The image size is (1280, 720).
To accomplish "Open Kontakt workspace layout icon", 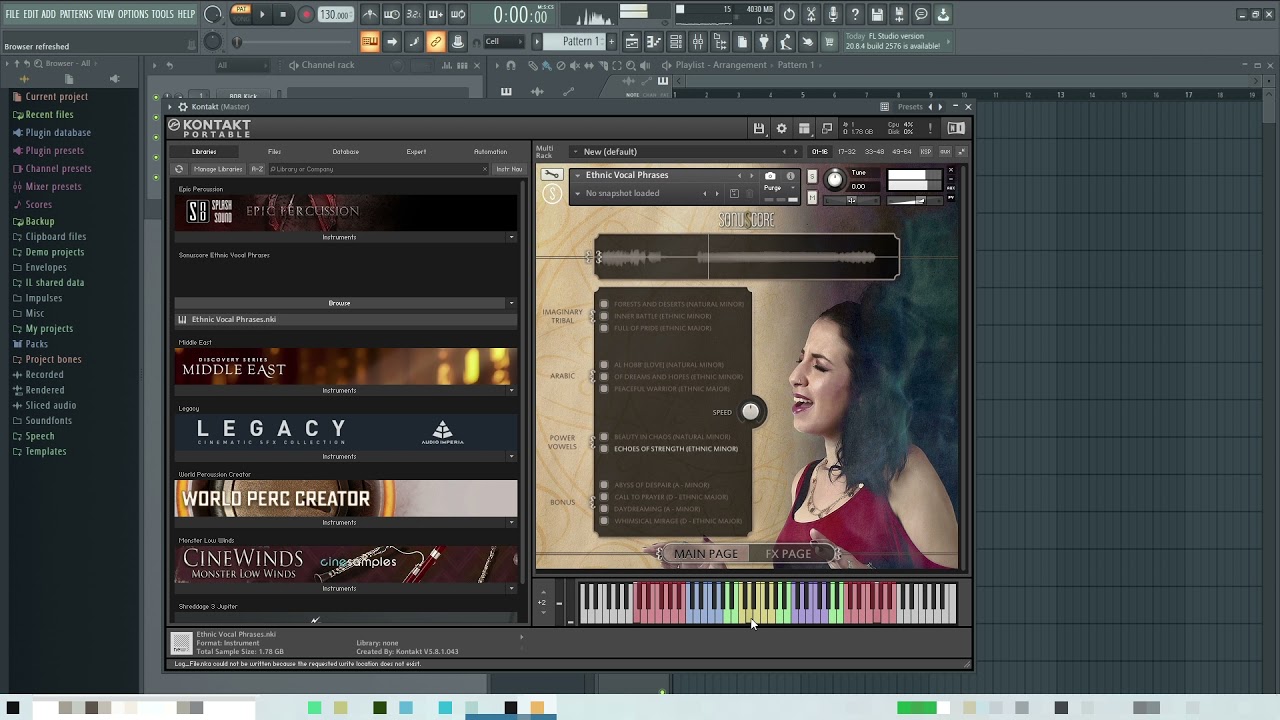I will coord(804,128).
